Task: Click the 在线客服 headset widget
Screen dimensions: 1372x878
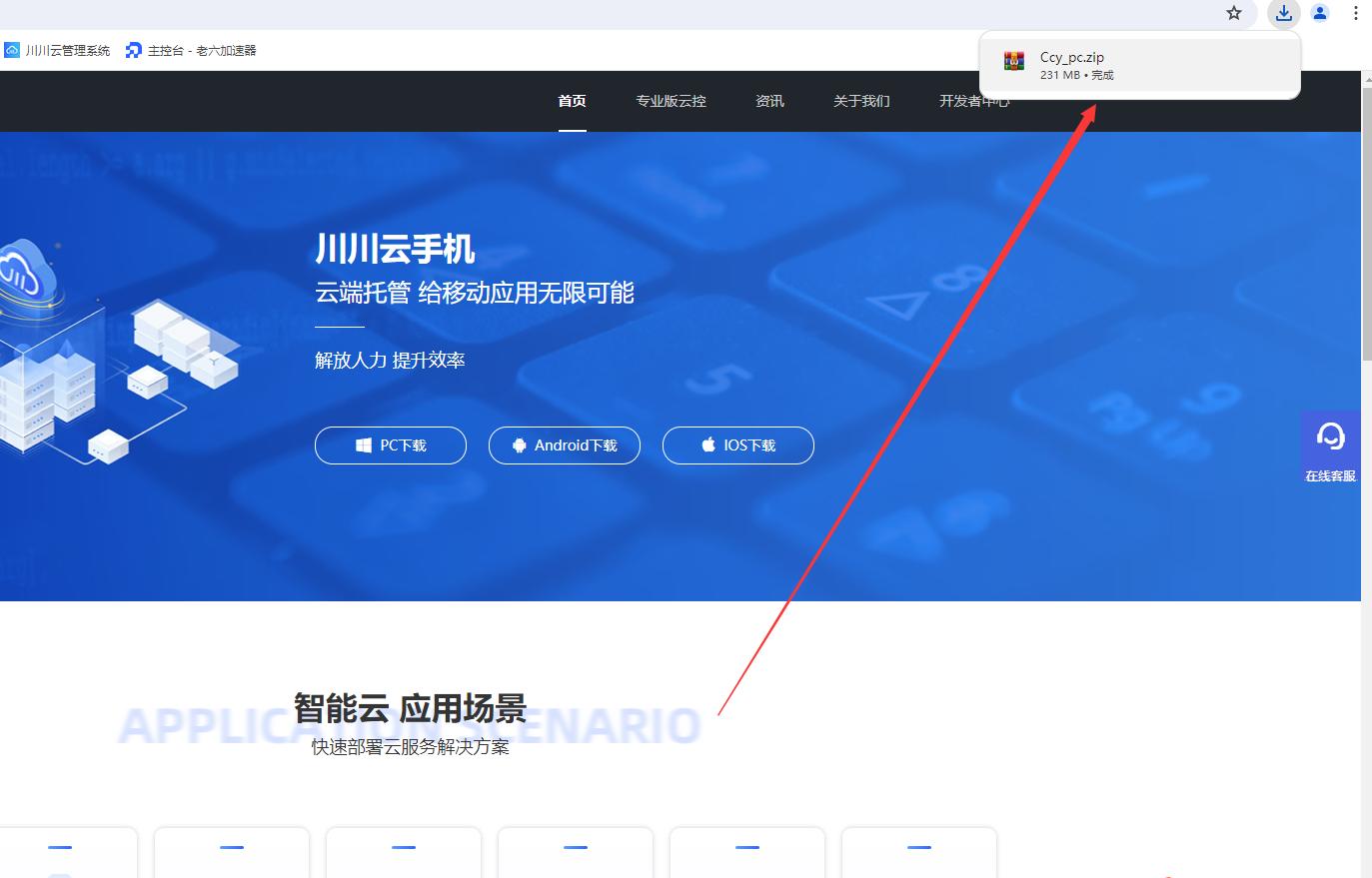Action: click(x=1330, y=446)
